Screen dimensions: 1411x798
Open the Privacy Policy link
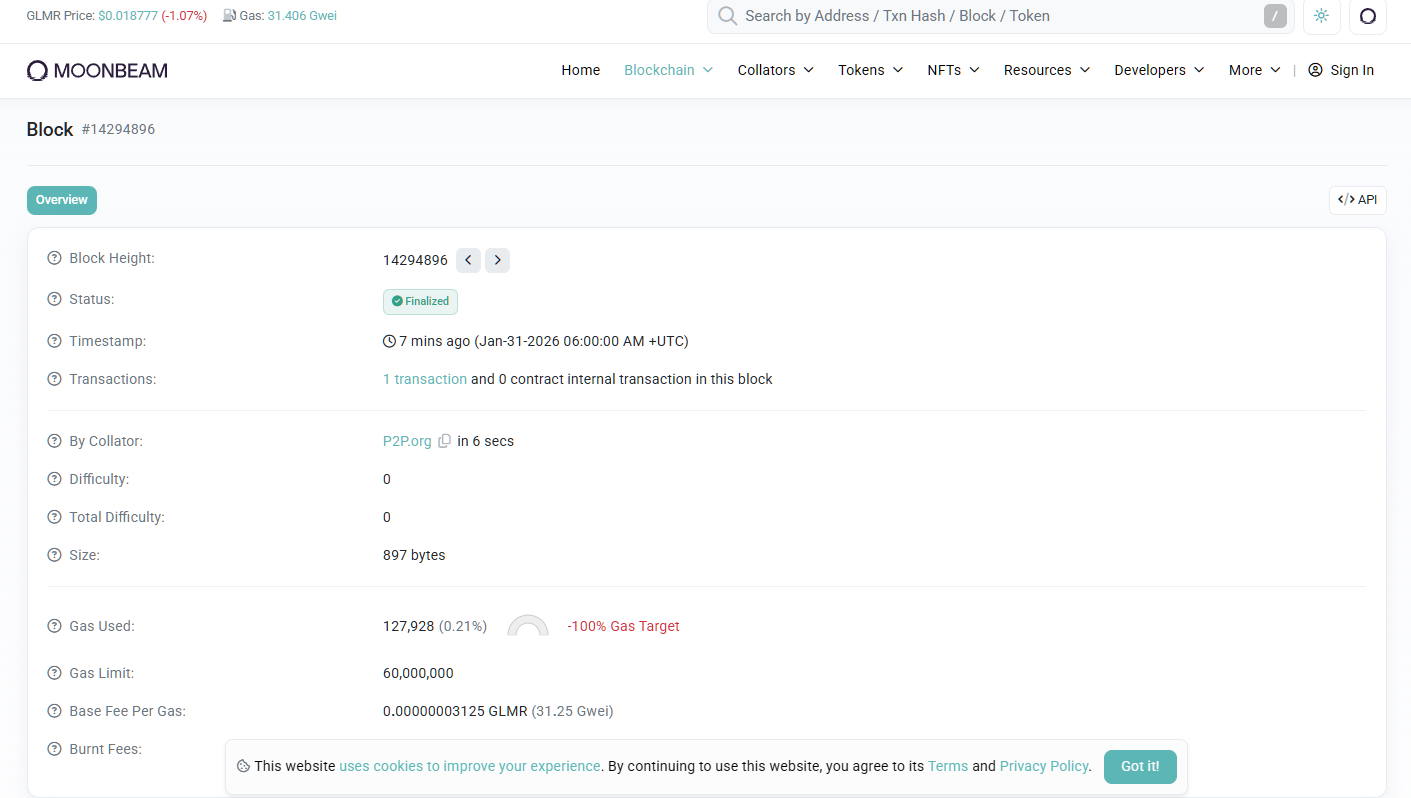pyautogui.click(x=1044, y=766)
